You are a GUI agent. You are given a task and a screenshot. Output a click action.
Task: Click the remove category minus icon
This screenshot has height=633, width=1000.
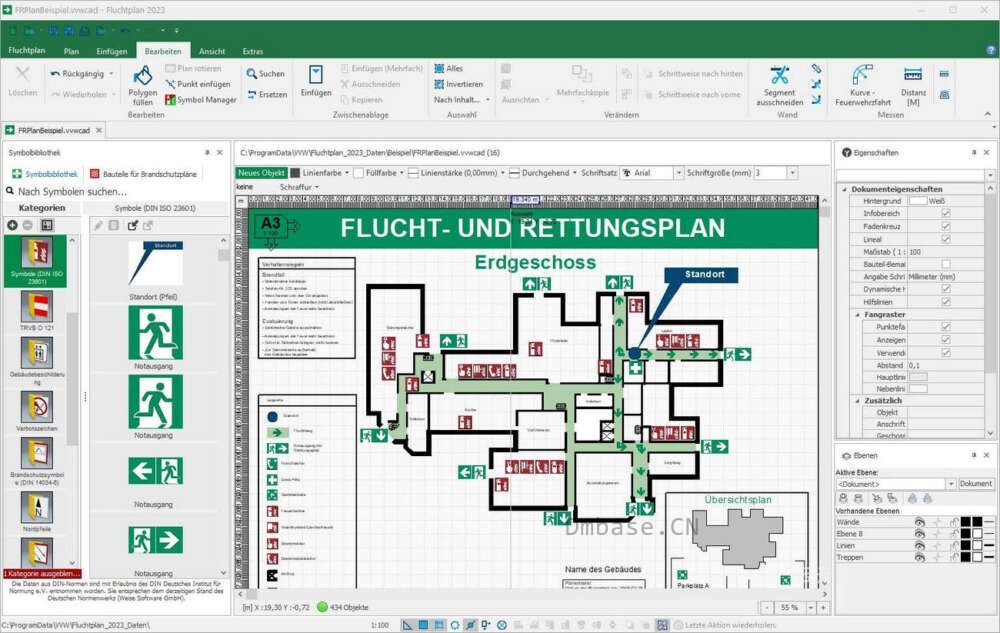[x=27, y=225]
